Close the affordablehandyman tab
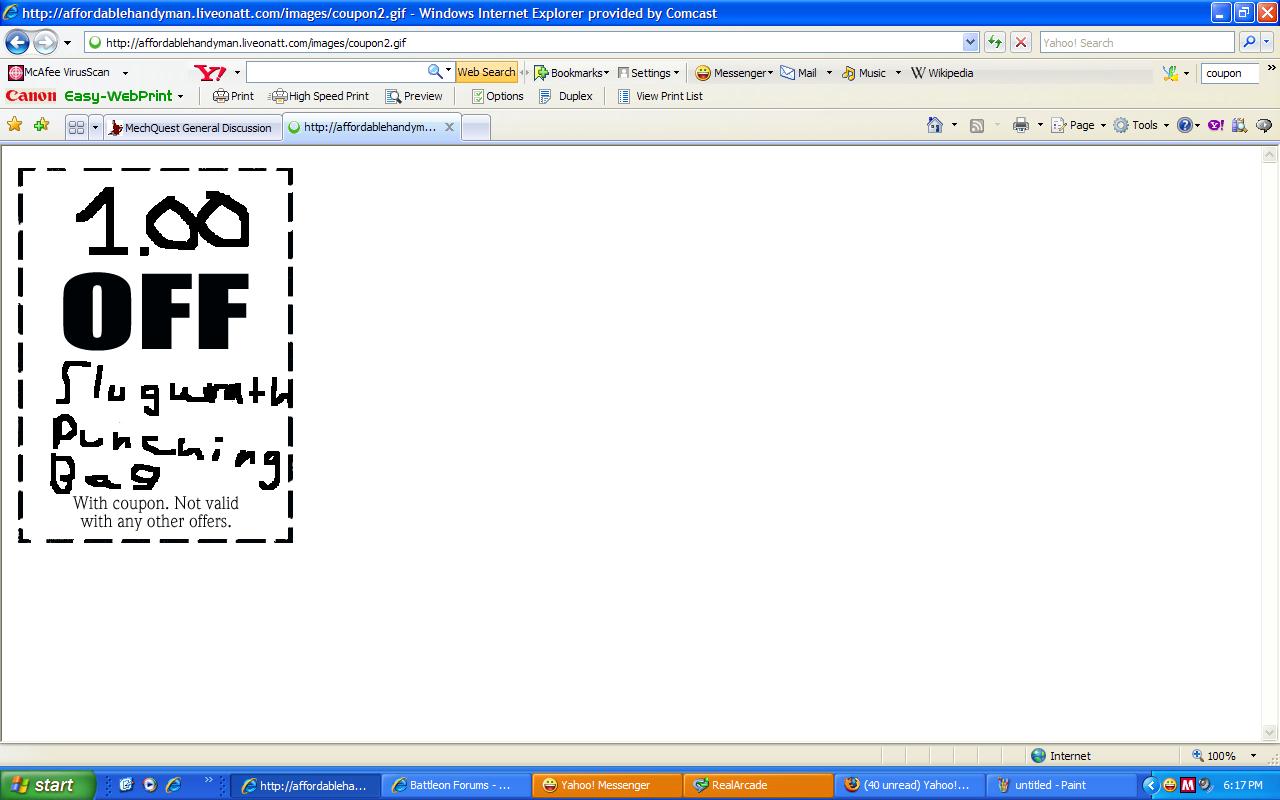Image resolution: width=1280 pixels, height=800 pixels. [x=450, y=127]
